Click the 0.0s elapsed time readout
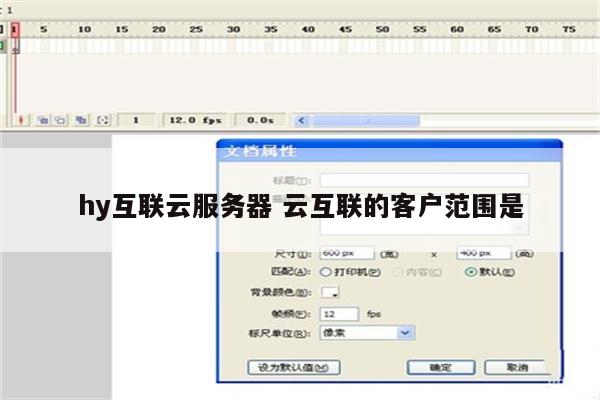 [260, 120]
